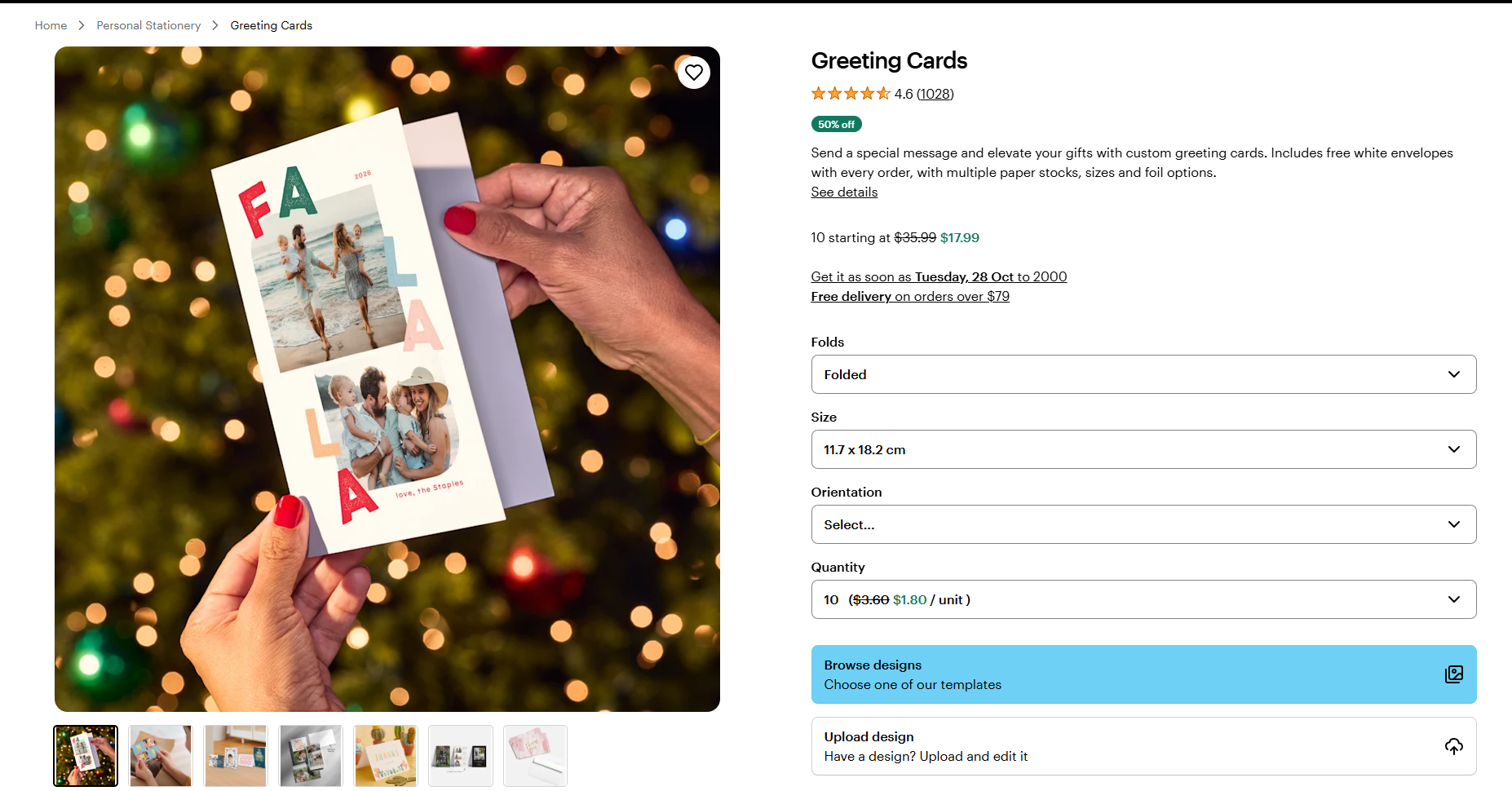Viewport: 1512px width, 791px height.
Task: Open Personal Stationery breadcrumb link
Action: 148,25
